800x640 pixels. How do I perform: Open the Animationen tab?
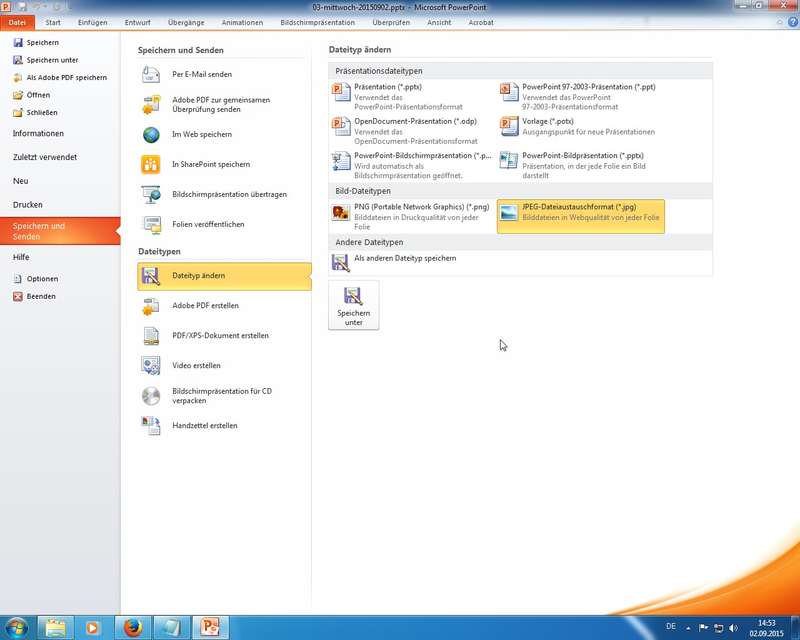pyautogui.click(x=242, y=22)
